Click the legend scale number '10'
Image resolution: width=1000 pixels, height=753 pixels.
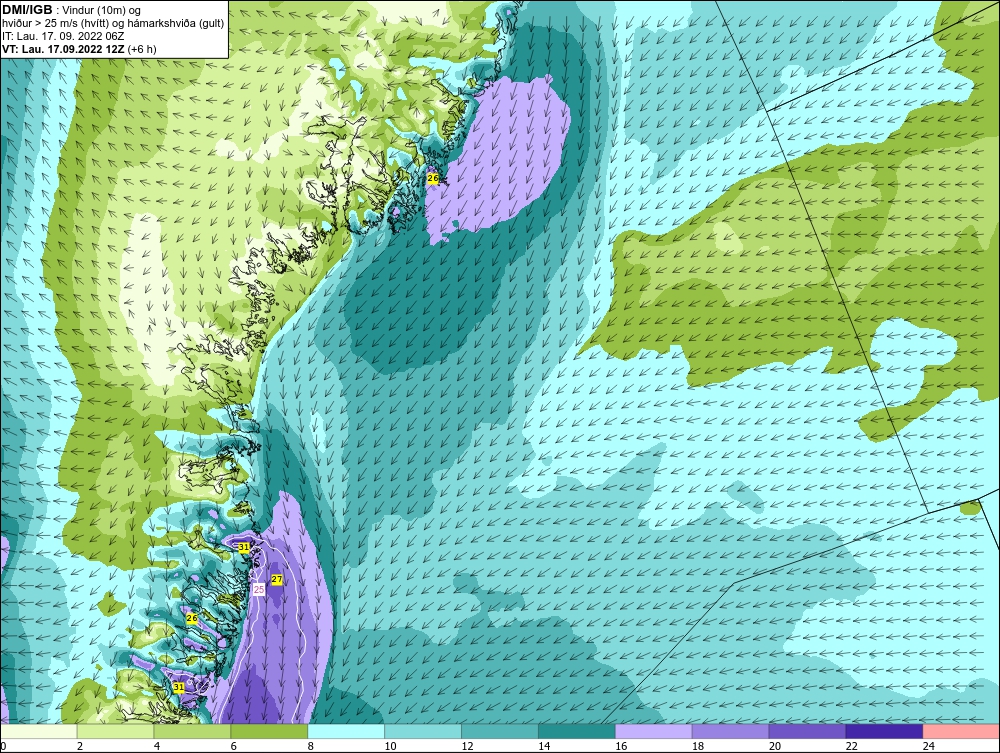[x=390, y=746]
